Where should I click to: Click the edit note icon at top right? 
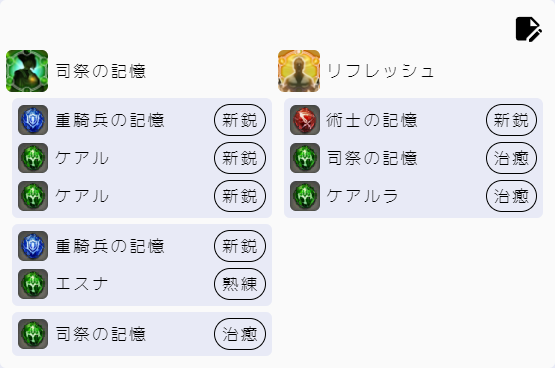528,29
